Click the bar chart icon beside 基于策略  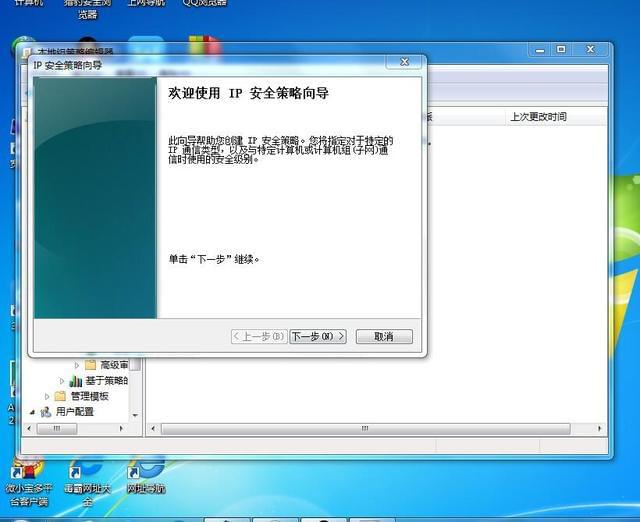pos(76,381)
